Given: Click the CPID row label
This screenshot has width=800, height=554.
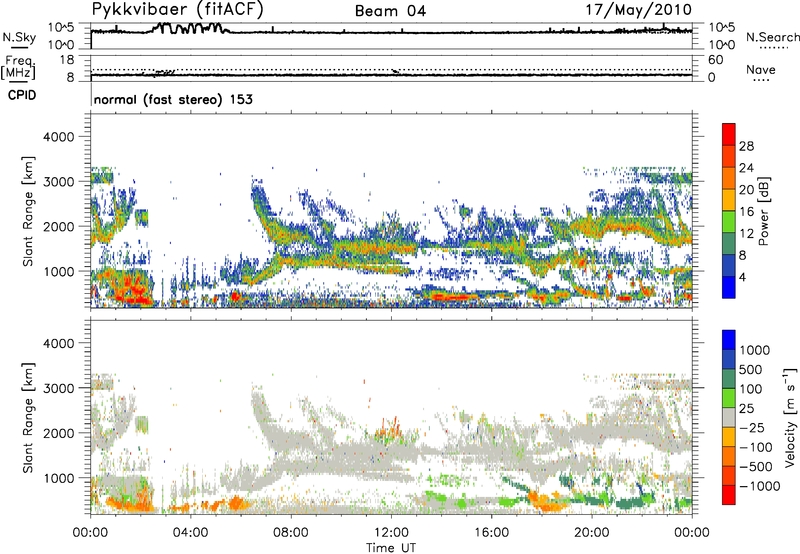Looking at the screenshot, I should pos(22,95).
